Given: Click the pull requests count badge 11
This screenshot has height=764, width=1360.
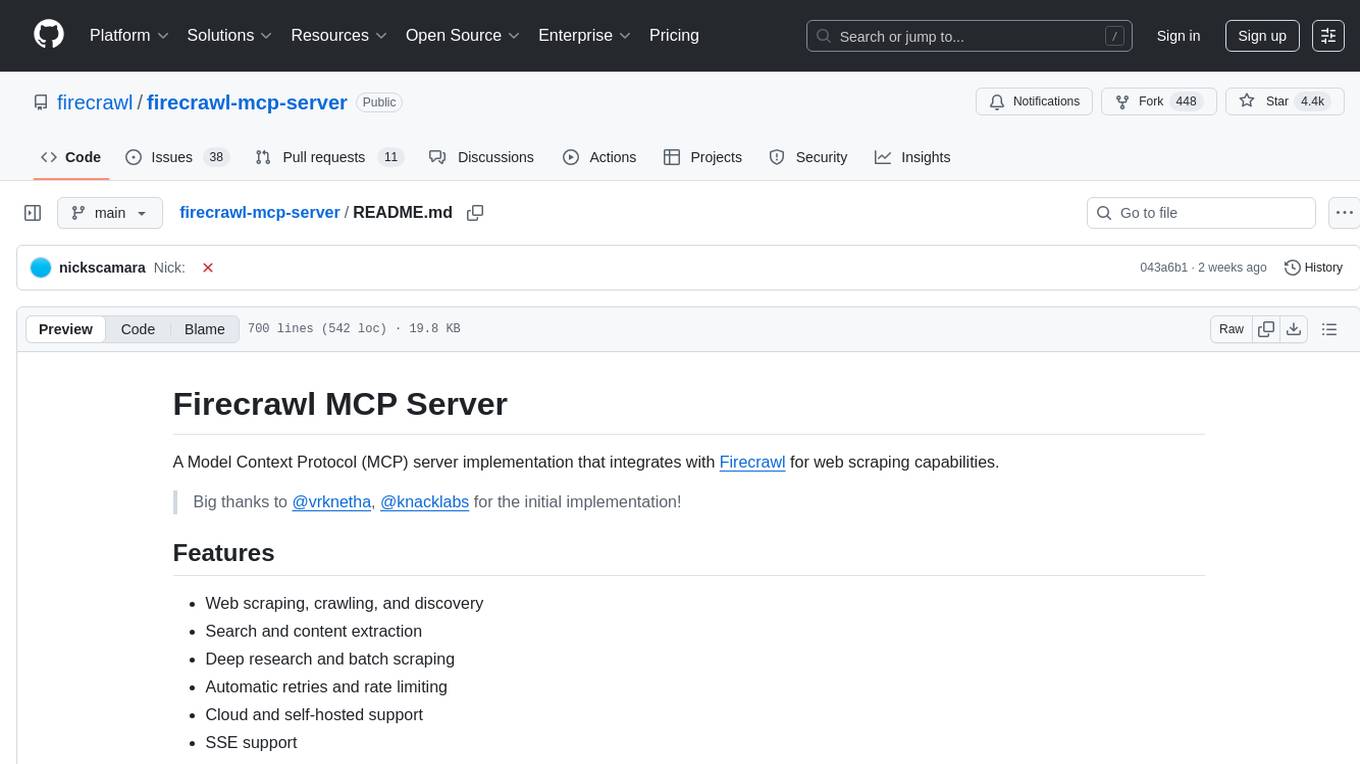Looking at the screenshot, I should coord(391,157).
